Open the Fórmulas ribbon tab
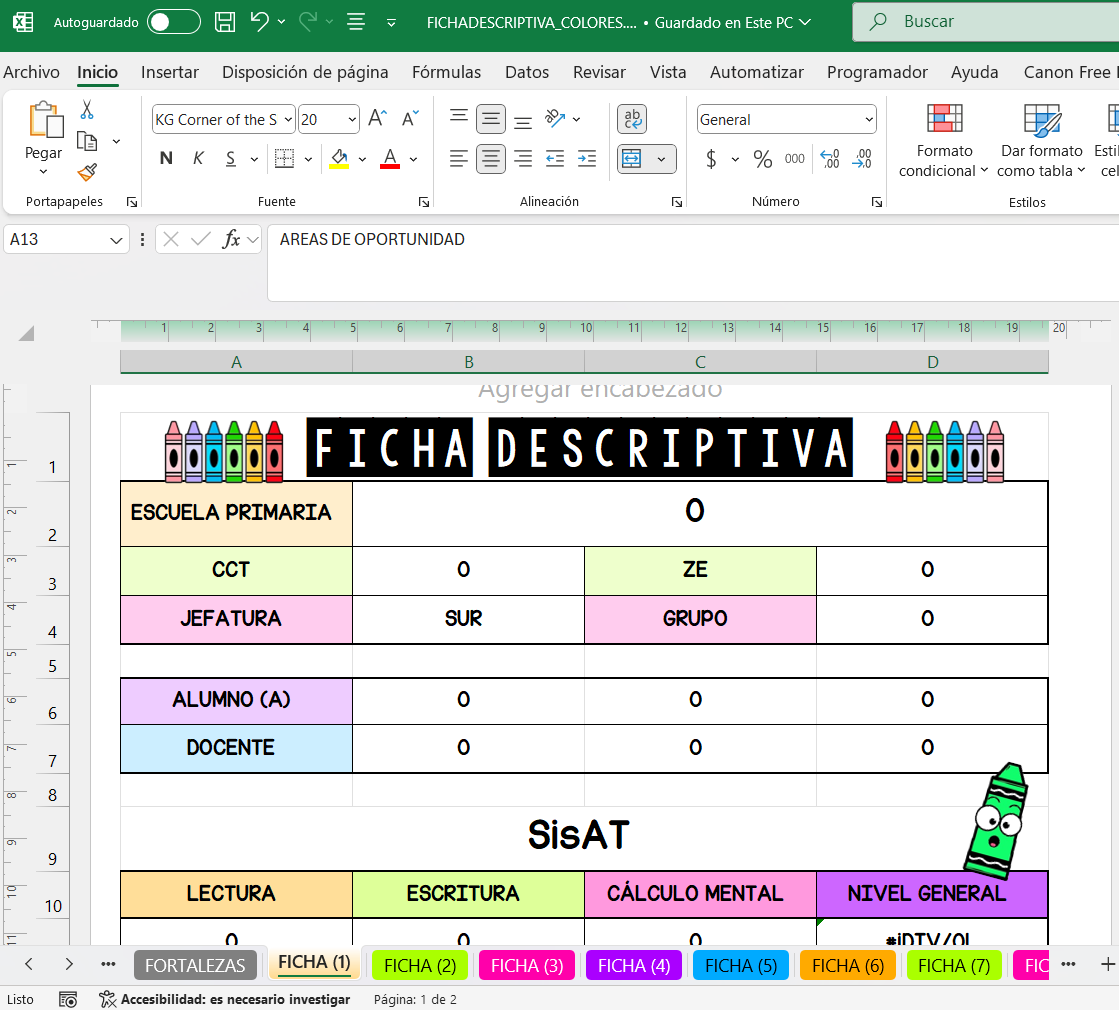This screenshot has height=1010, width=1119. click(x=446, y=72)
